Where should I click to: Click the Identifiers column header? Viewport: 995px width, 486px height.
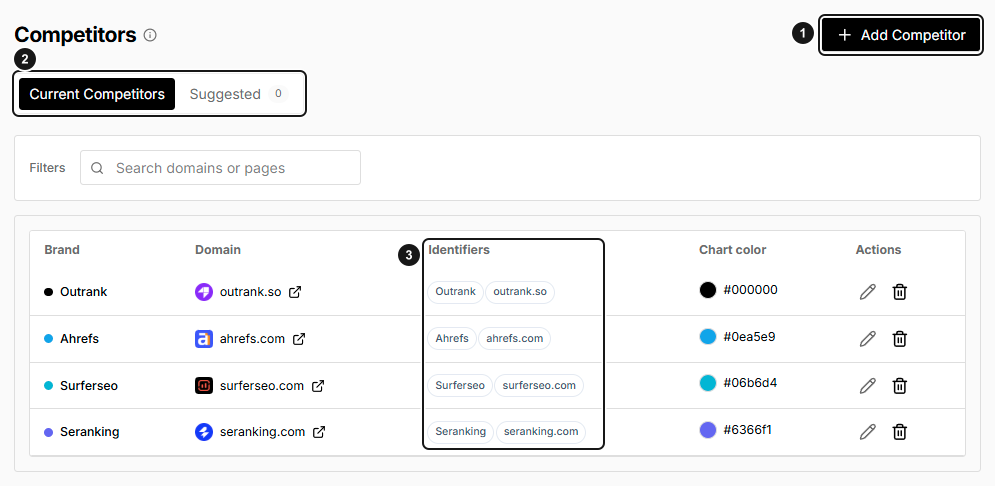point(459,249)
